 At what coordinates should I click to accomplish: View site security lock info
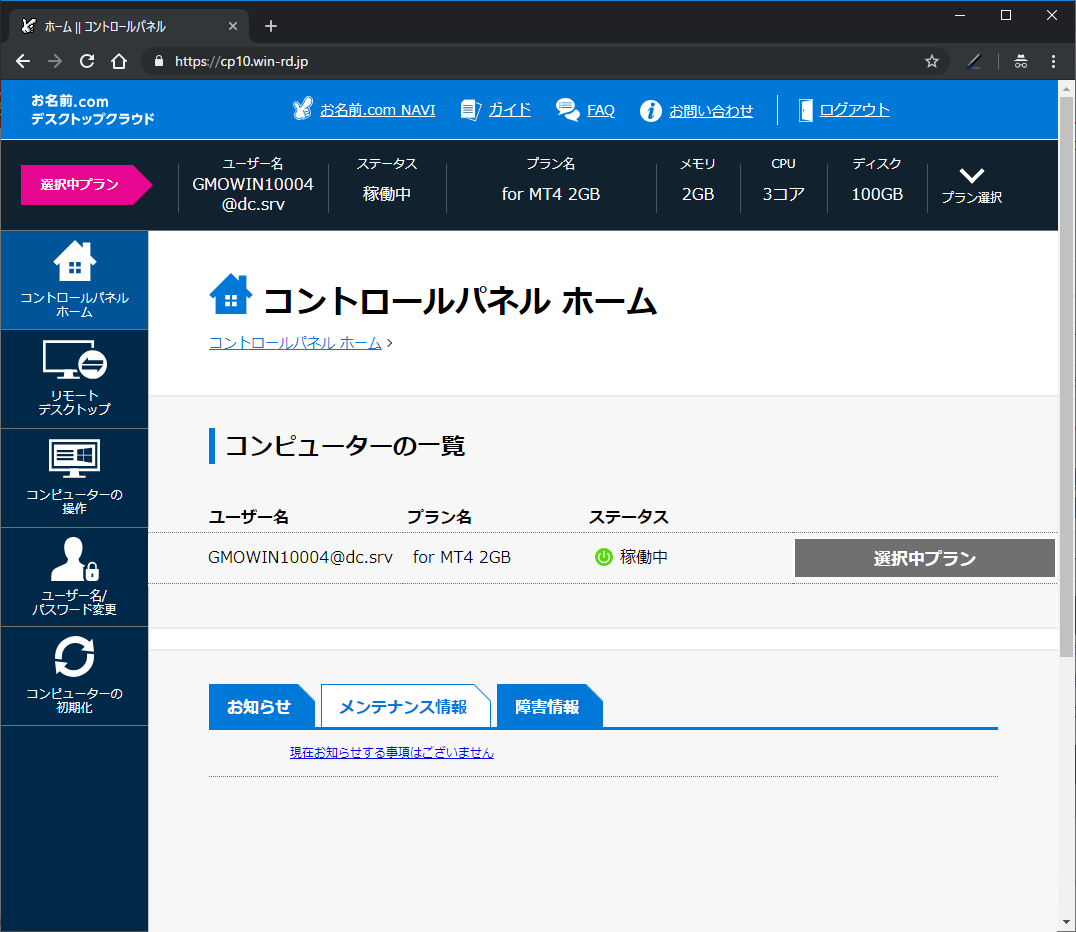159,61
